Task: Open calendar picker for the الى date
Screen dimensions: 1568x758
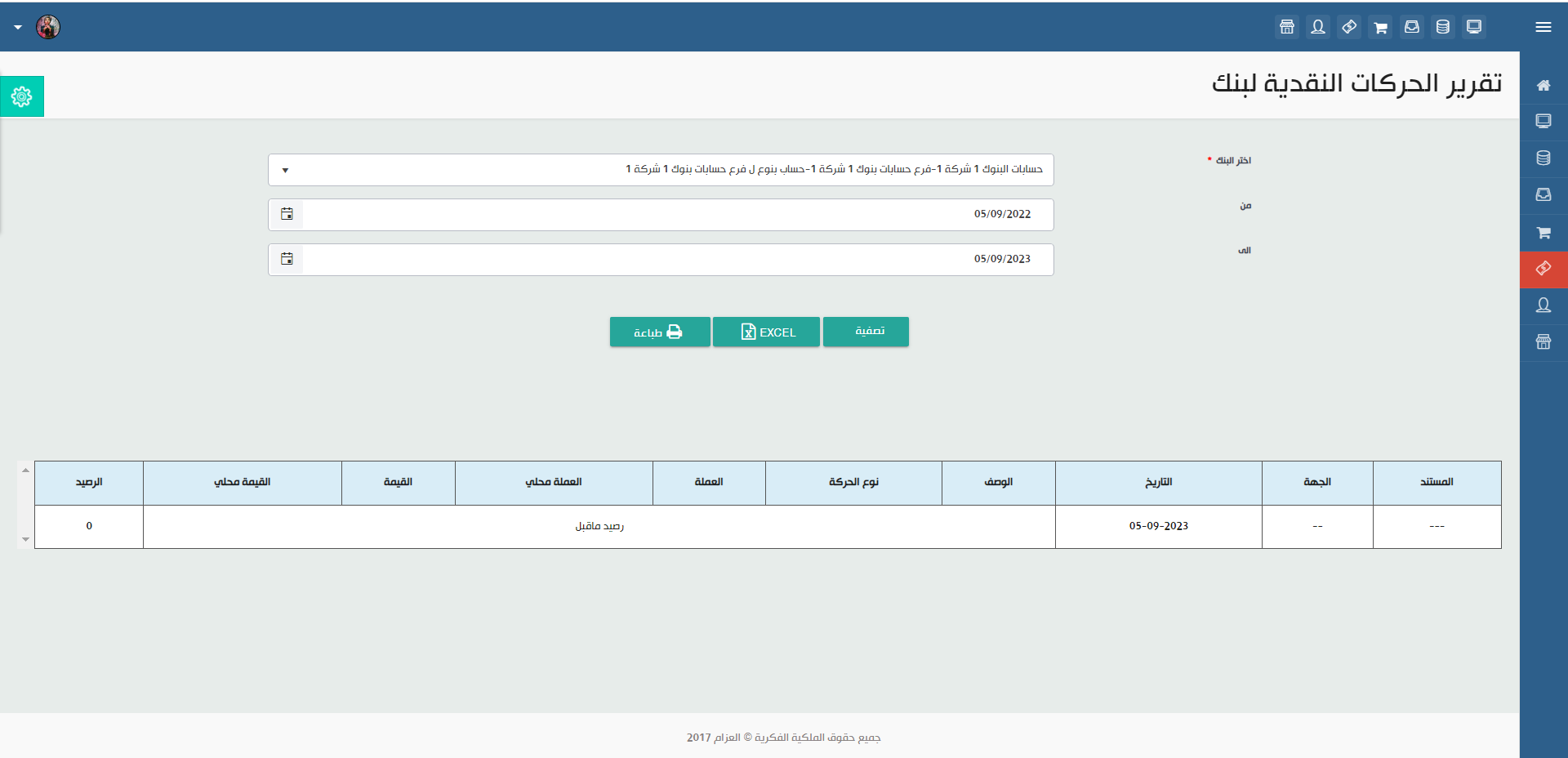Action: 287,259
